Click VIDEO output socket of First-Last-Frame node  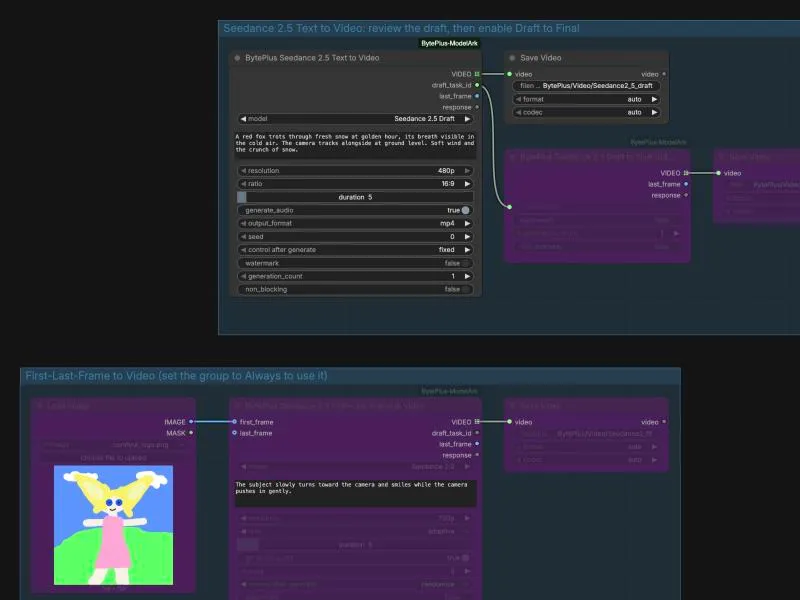coord(477,422)
